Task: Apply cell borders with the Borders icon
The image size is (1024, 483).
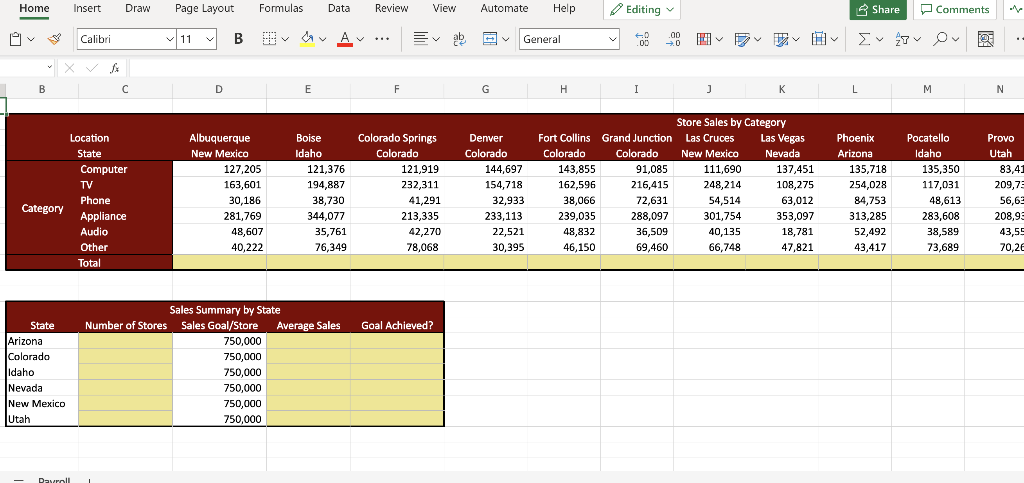Action: (270, 39)
